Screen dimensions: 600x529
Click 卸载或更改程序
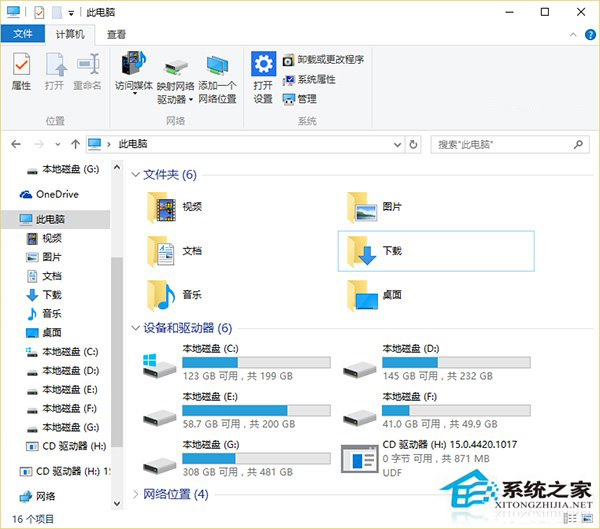pyautogui.click(x=323, y=60)
